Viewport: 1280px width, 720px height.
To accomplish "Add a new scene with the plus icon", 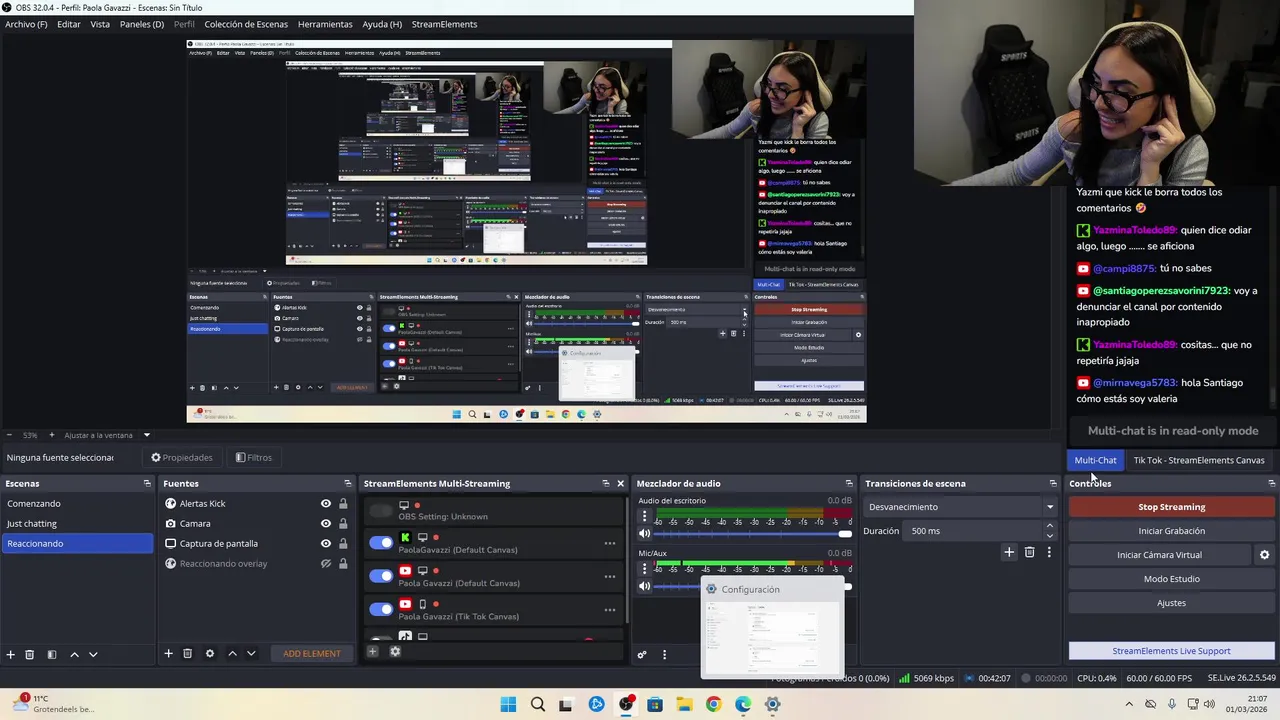I will pos(11,654).
